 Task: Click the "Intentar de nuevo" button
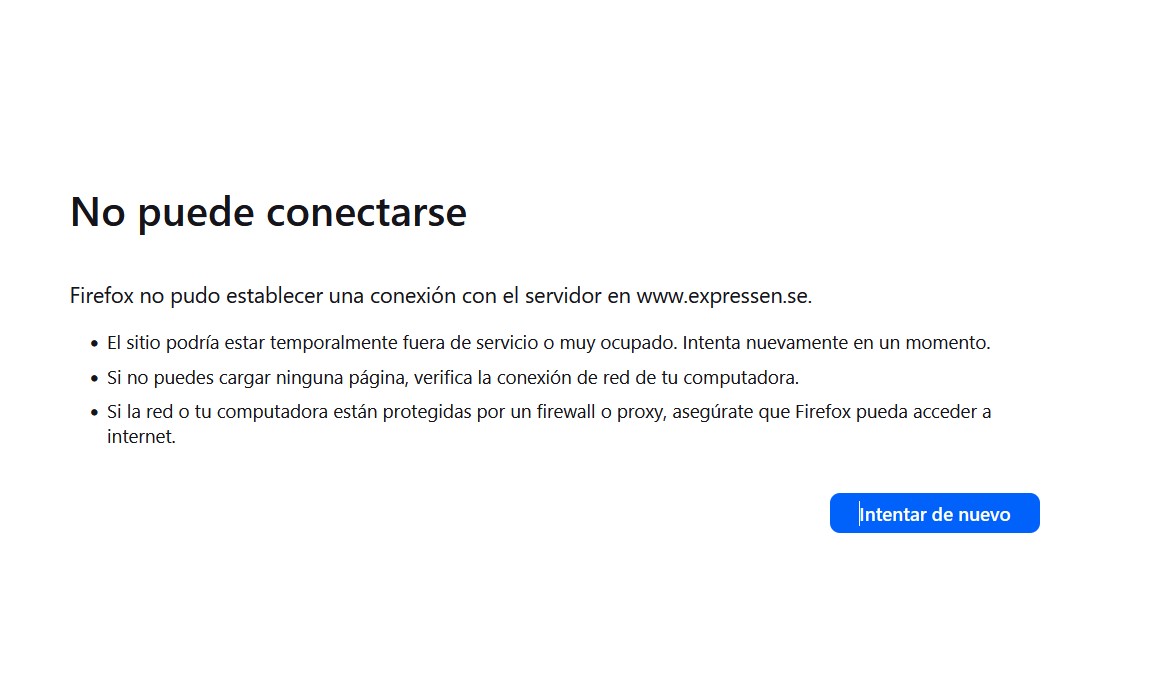(934, 514)
